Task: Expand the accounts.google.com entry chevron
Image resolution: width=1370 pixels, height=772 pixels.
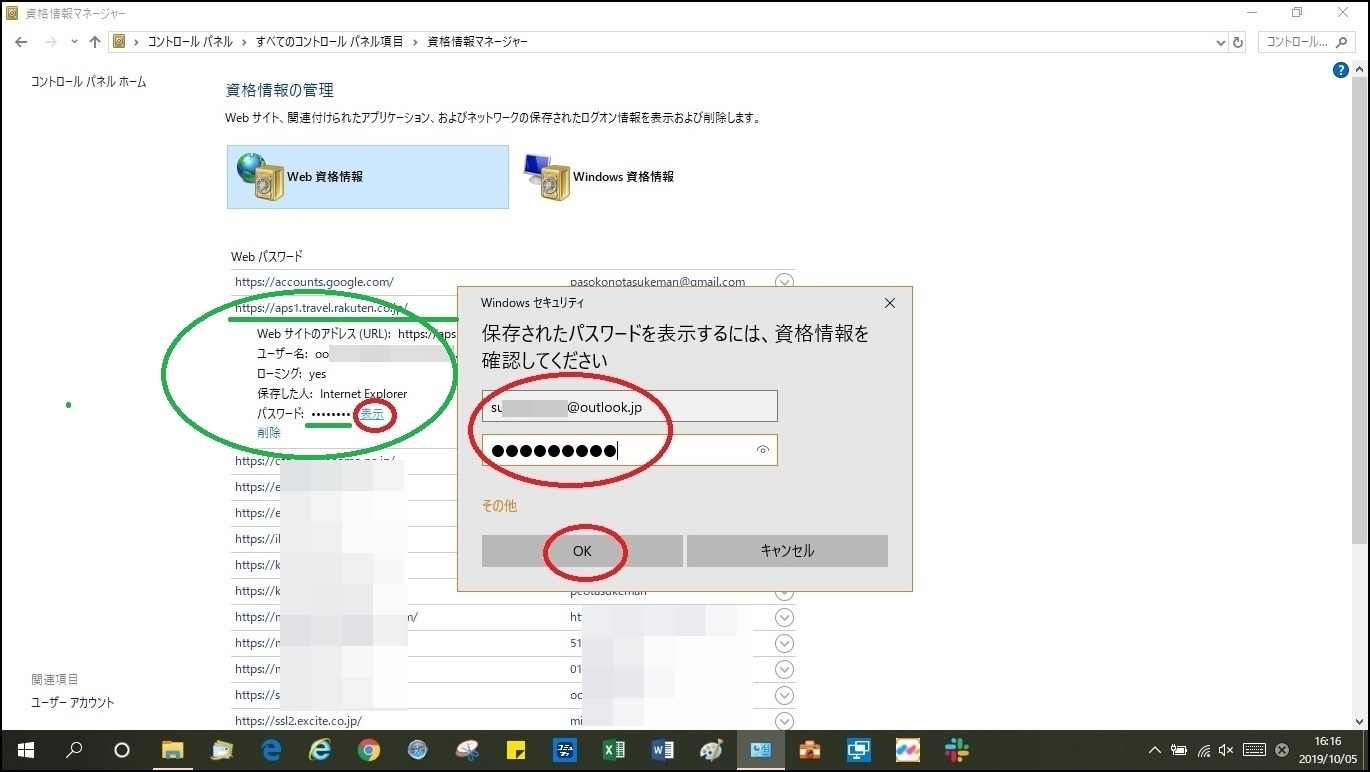Action: [784, 282]
